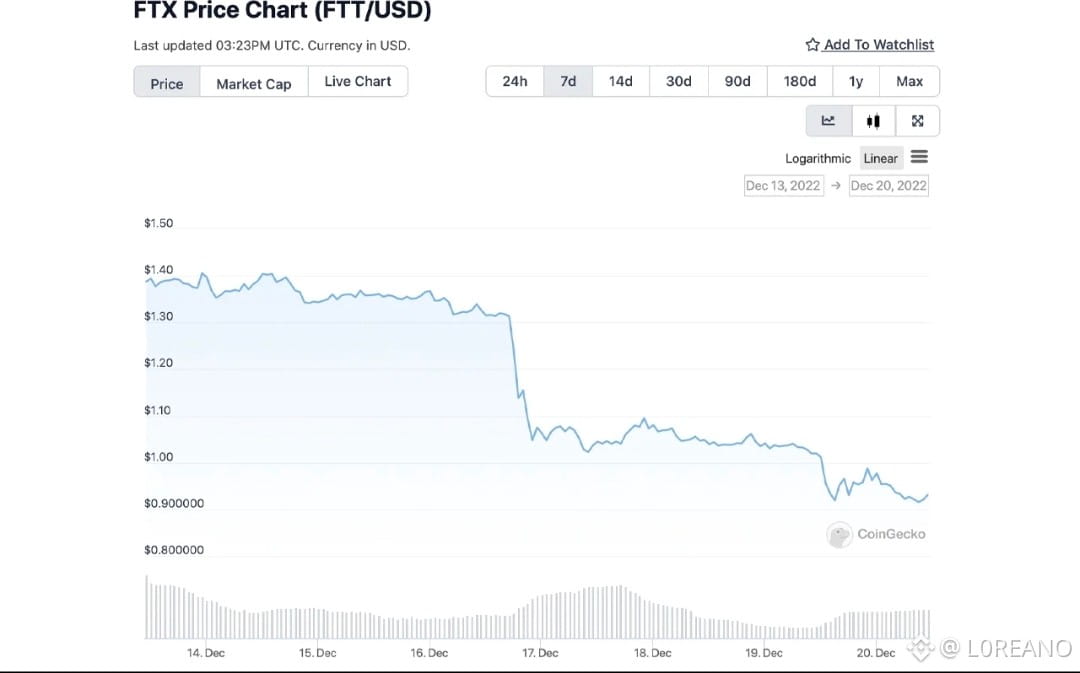Viewport: 1080px width, 673px height.
Task: Click the CoinGecko logo watermark
Action: coord(839,535)
